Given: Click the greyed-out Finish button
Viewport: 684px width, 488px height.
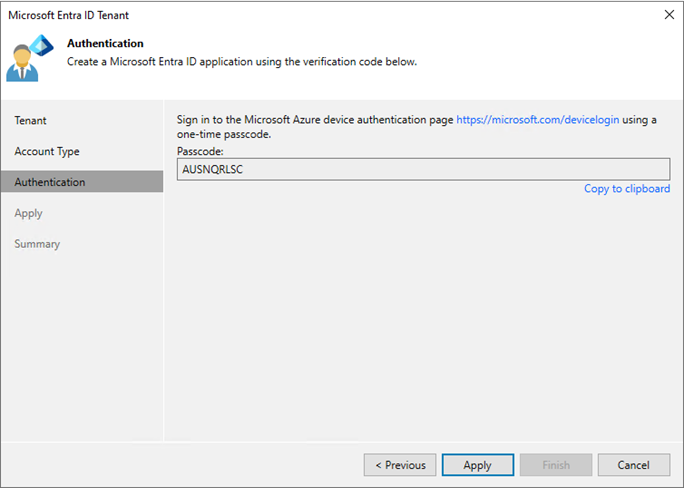Looking at the screenshot, I should pos(556,465).
